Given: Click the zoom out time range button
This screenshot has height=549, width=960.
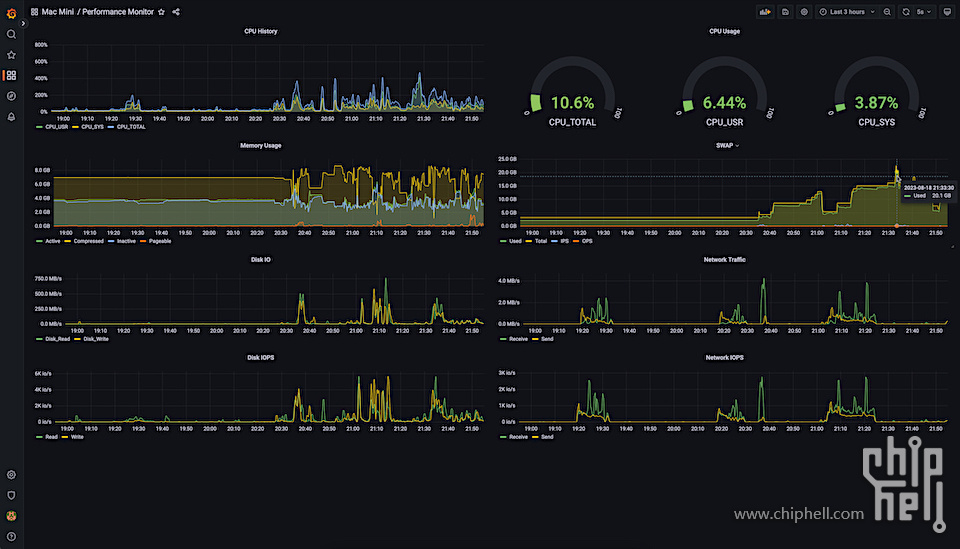Looking at the screenshot, I should pos(887,12).
